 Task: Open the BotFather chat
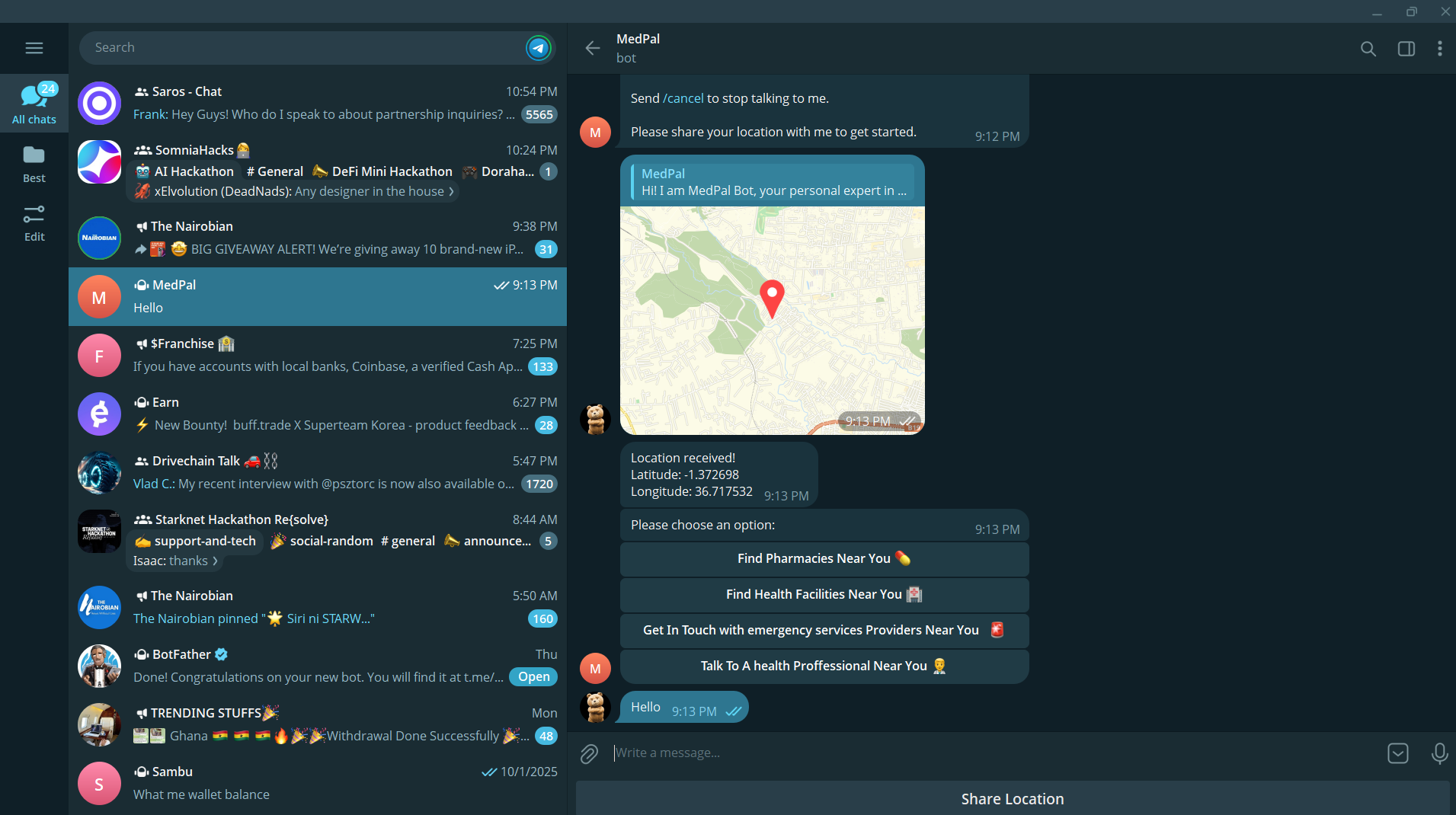pos(318,666)
